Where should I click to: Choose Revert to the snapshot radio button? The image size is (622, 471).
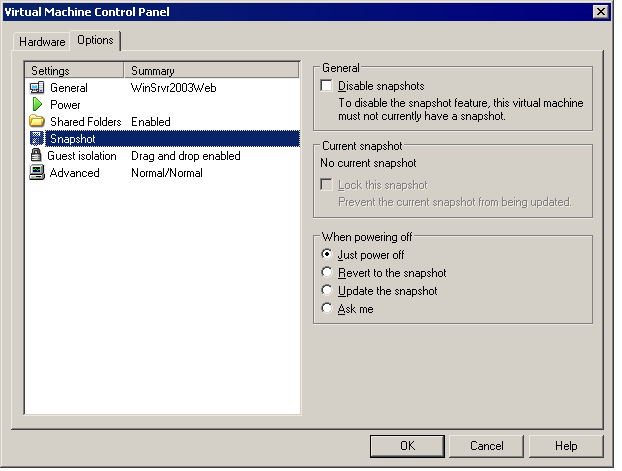pyautogui.click(x=327, y=273)
